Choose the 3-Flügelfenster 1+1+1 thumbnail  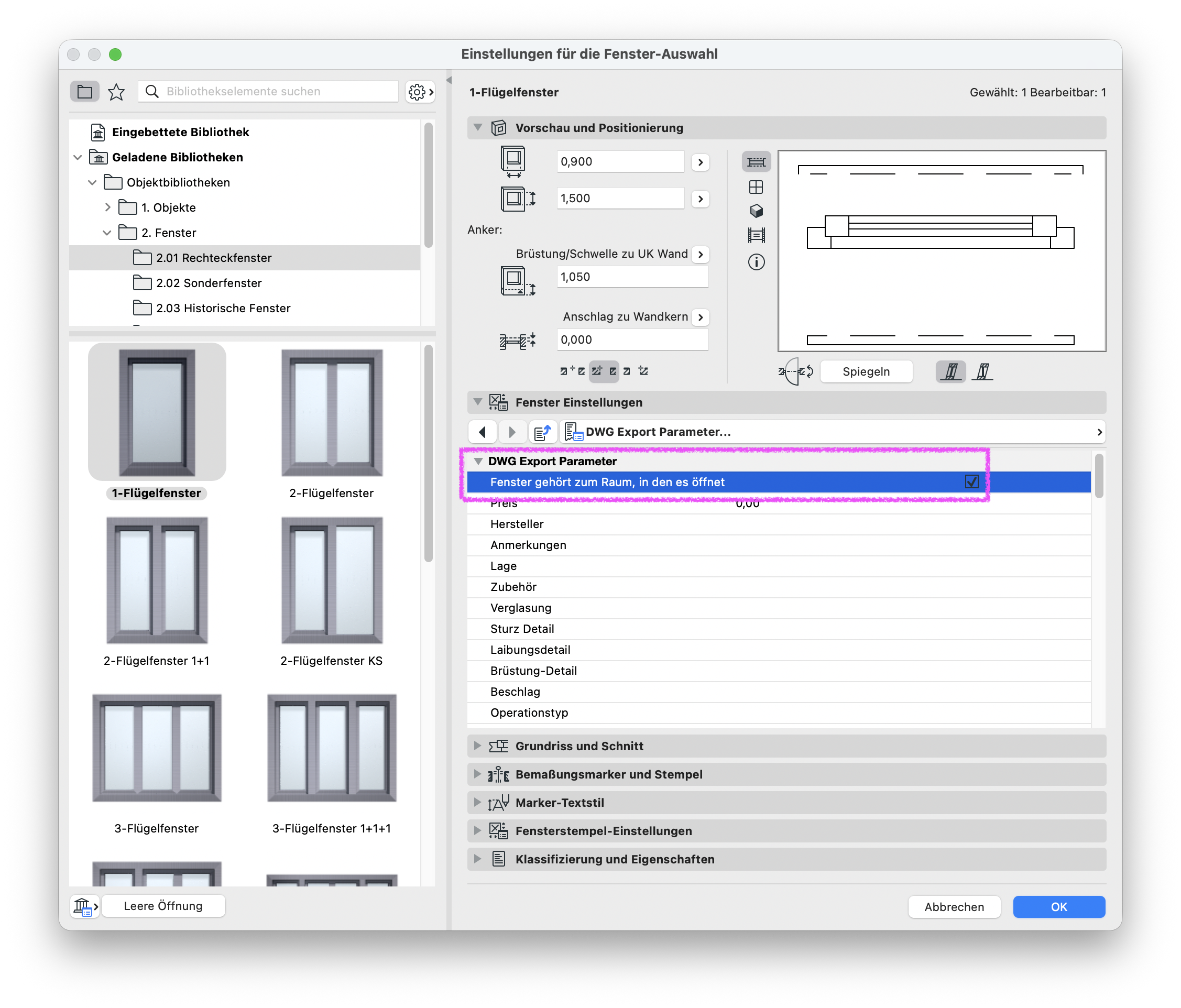332,748
